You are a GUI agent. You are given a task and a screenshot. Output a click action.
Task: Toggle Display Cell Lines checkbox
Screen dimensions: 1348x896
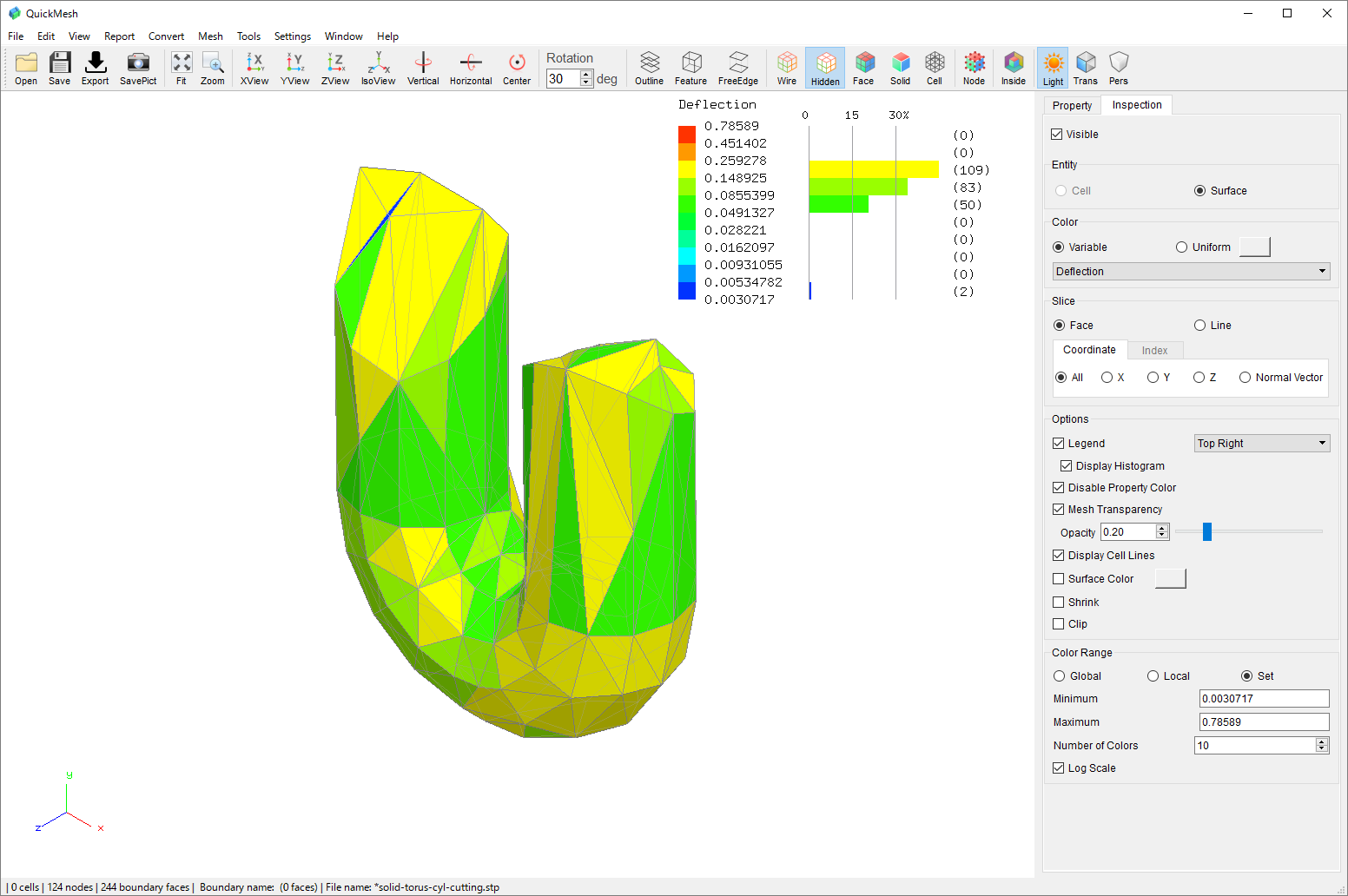tap(1058, 556)
